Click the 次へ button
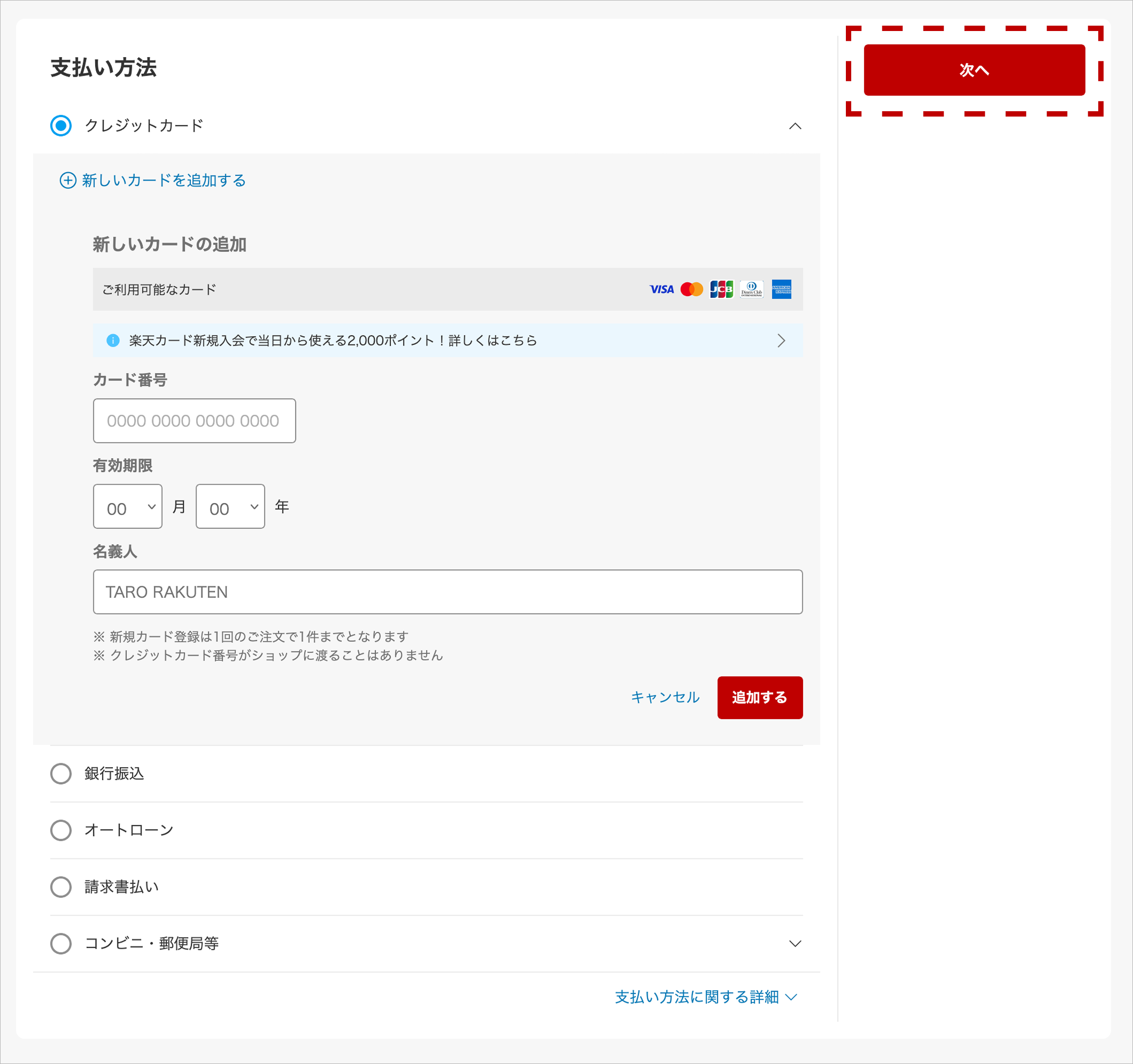The height and width of the screenshot is (1064, 1133). coord(974,70)
